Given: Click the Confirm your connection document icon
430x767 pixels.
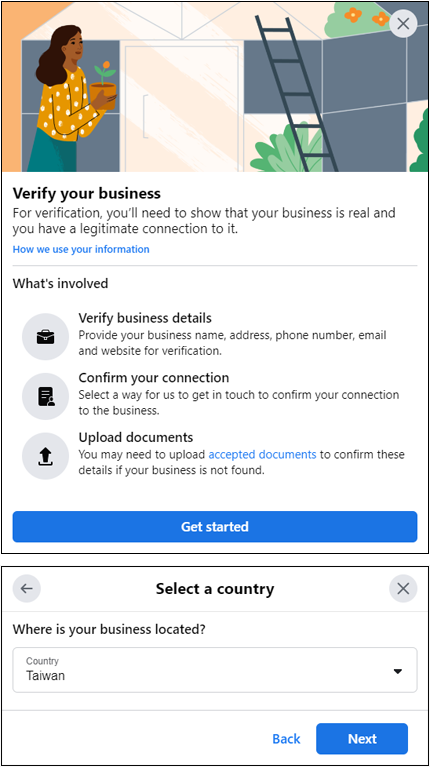Looking at the screenshot, I should [x=45, y=396].
